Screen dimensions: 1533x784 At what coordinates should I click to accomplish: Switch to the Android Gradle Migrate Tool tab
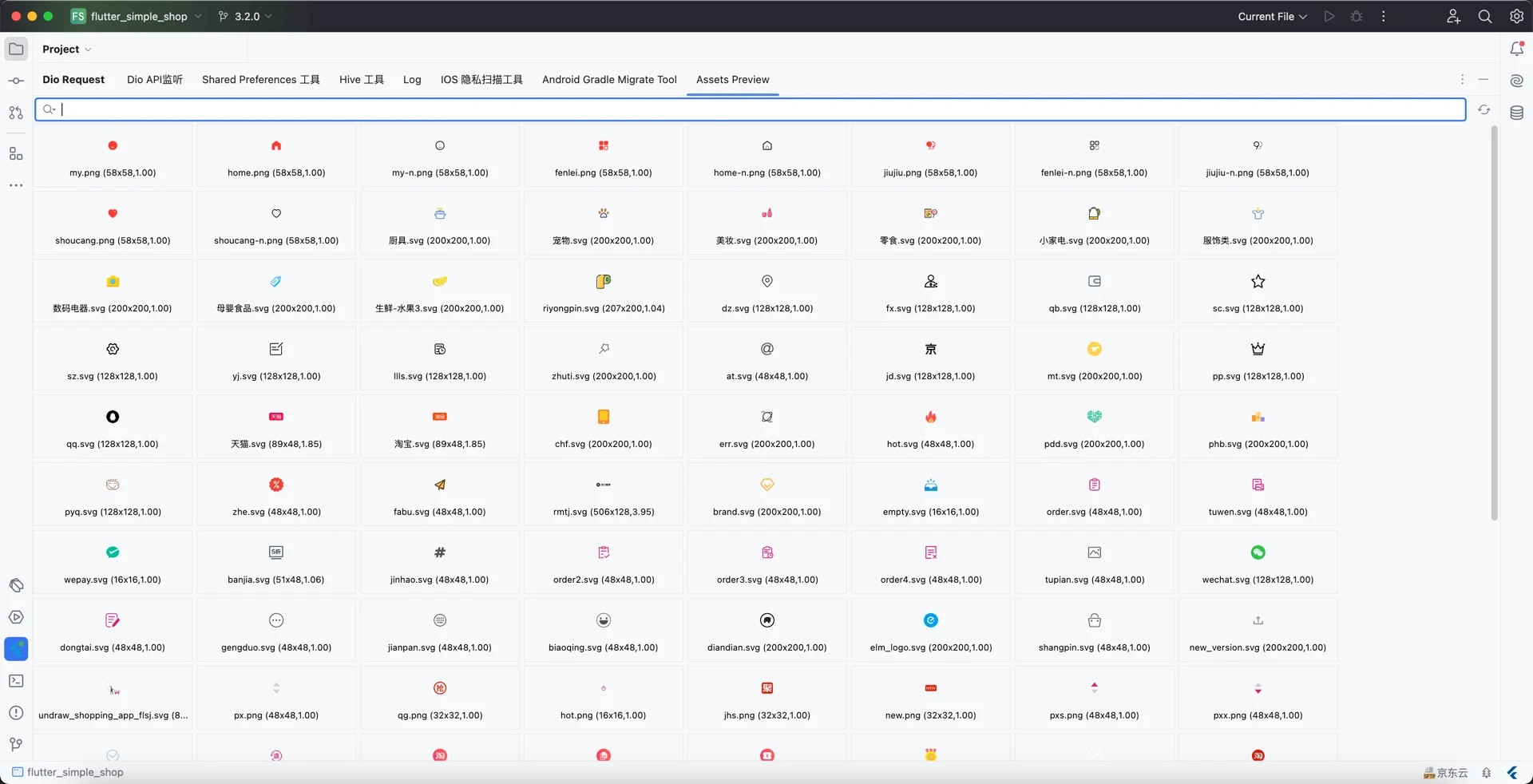tap(609, 80)
